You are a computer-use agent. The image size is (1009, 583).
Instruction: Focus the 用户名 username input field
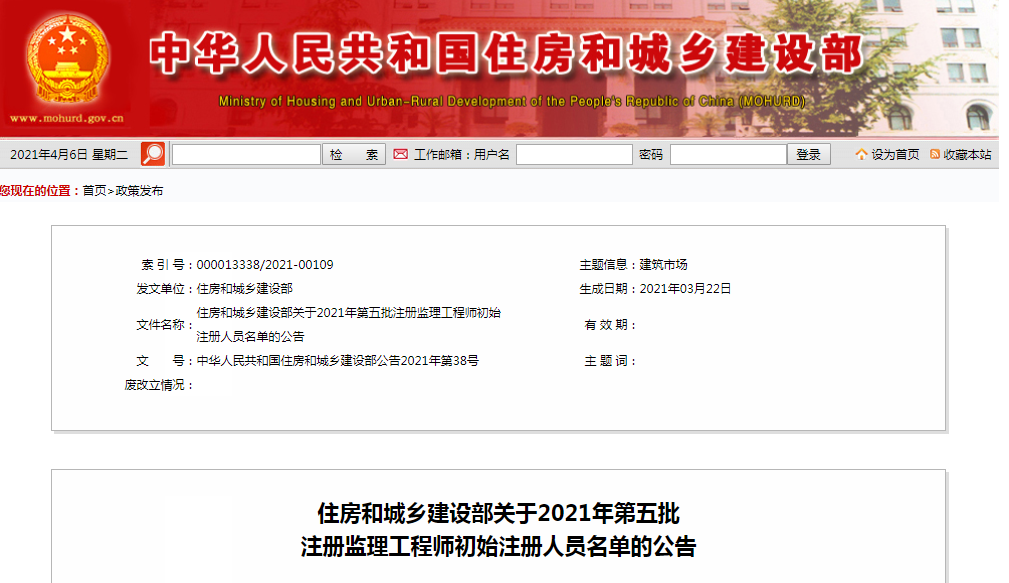[574, 154]
